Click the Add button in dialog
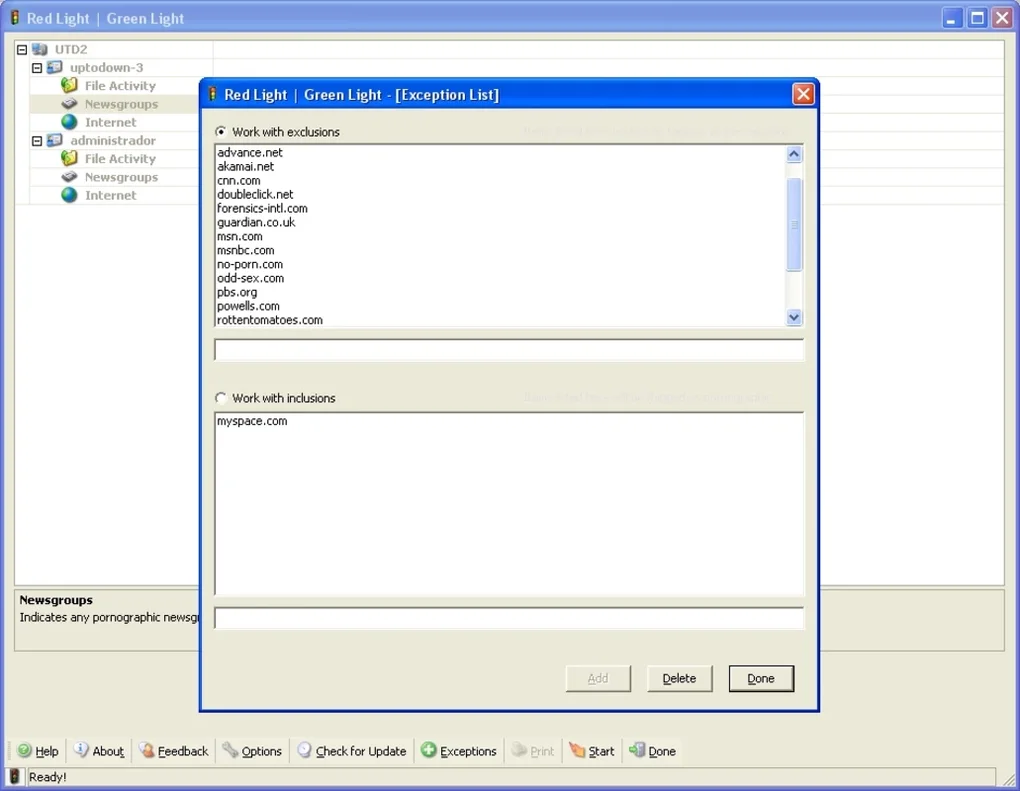The width and height of the screenshot is (1020, 791). coord(598,678)
